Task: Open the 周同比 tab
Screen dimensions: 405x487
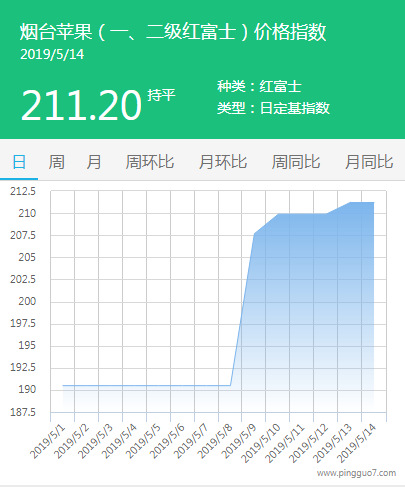Action: pos(296,162)
